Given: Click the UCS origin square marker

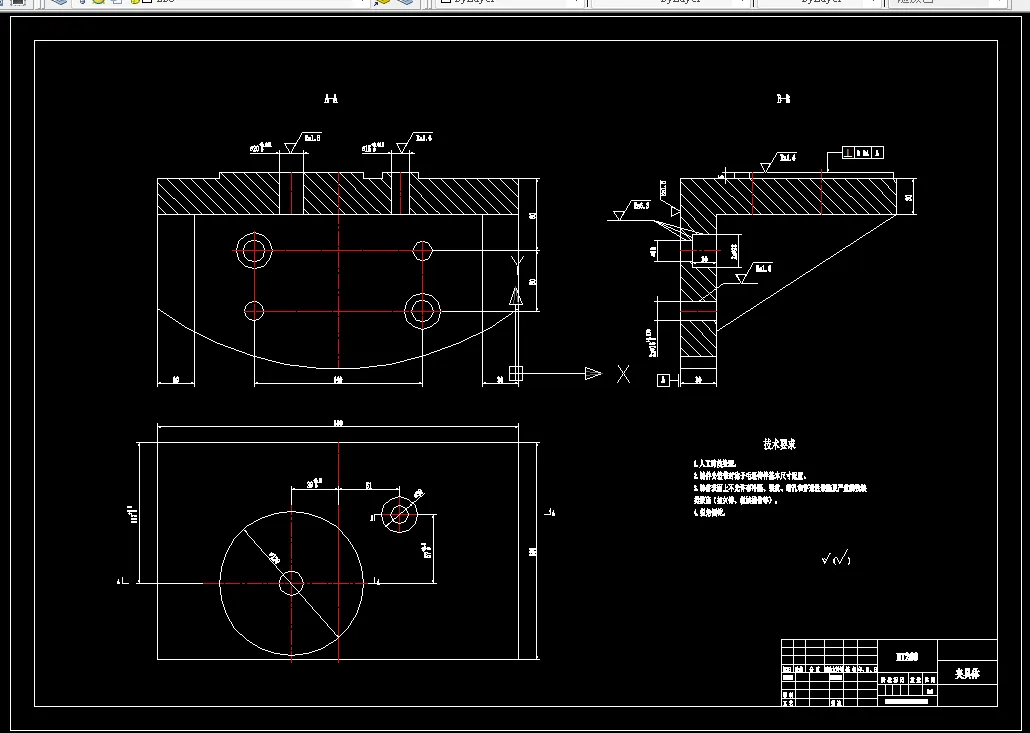Looking at the screenshot, I should point(516,373).
